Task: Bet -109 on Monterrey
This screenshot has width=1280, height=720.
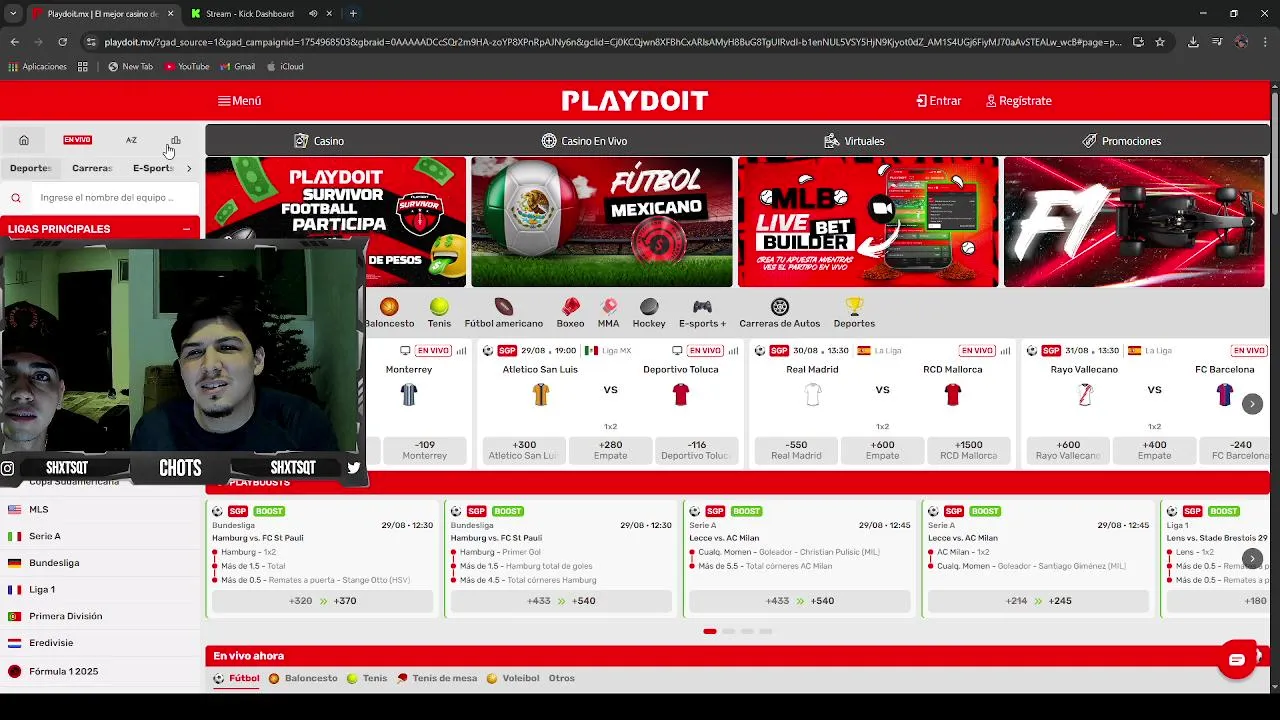Action: coord(425,450)
